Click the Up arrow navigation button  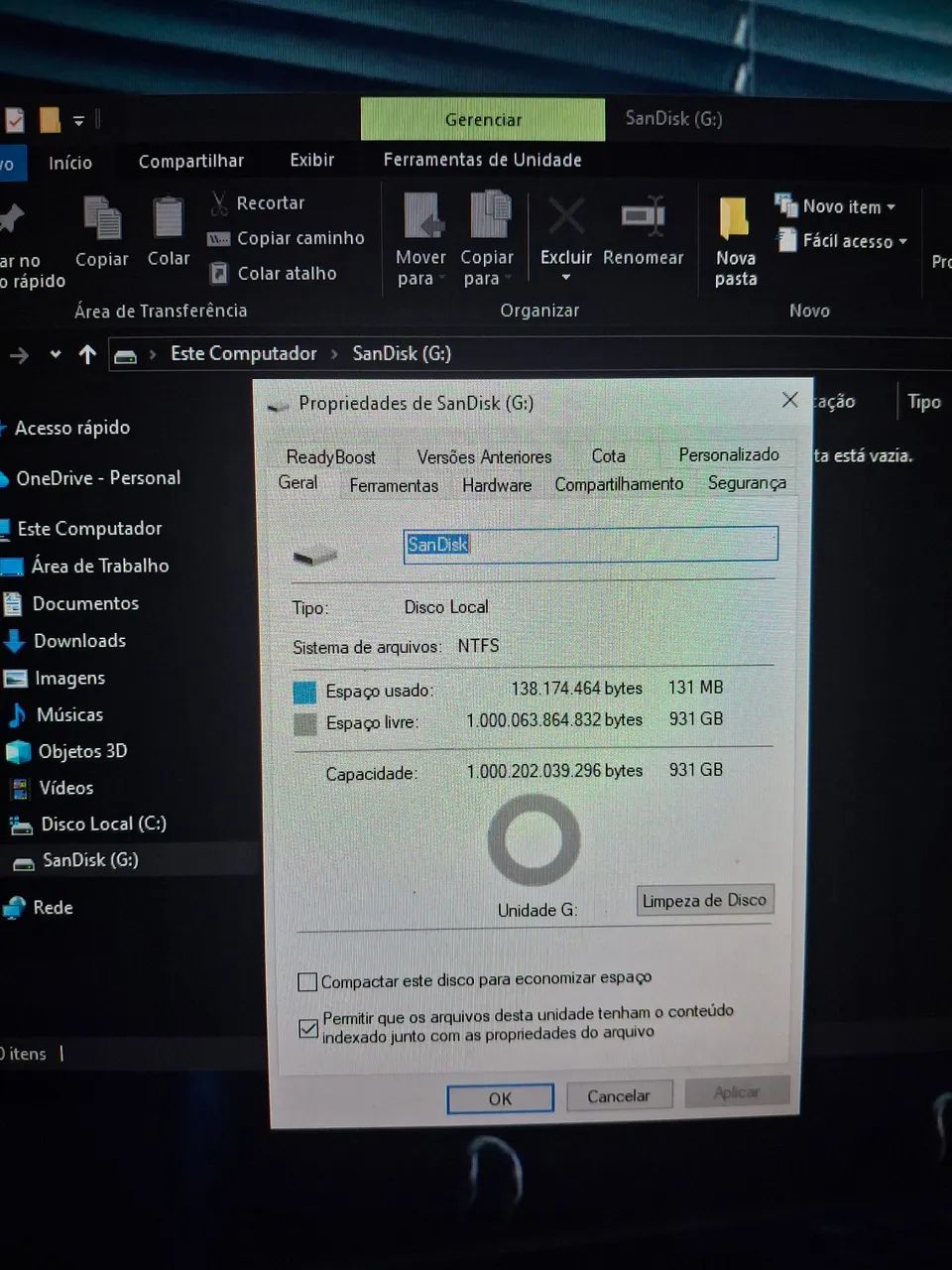[x=87, y=354]
